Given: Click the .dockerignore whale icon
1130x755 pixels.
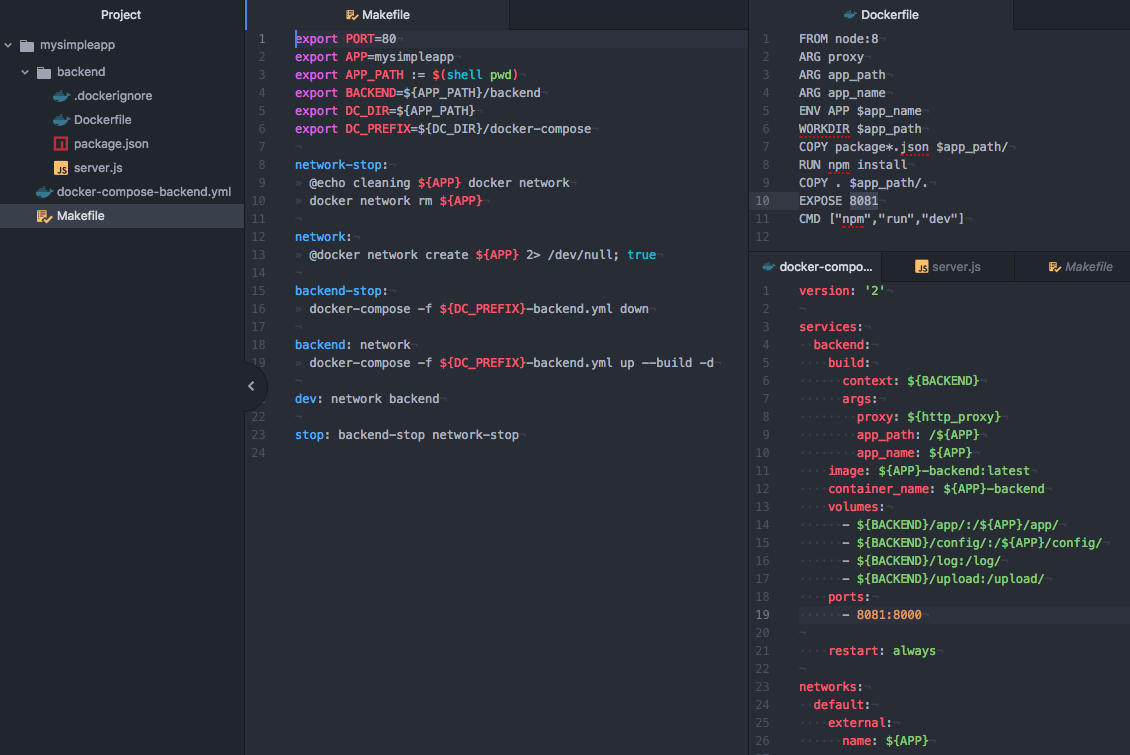Looking at the screenshot, I should click(x=61, y=96).
